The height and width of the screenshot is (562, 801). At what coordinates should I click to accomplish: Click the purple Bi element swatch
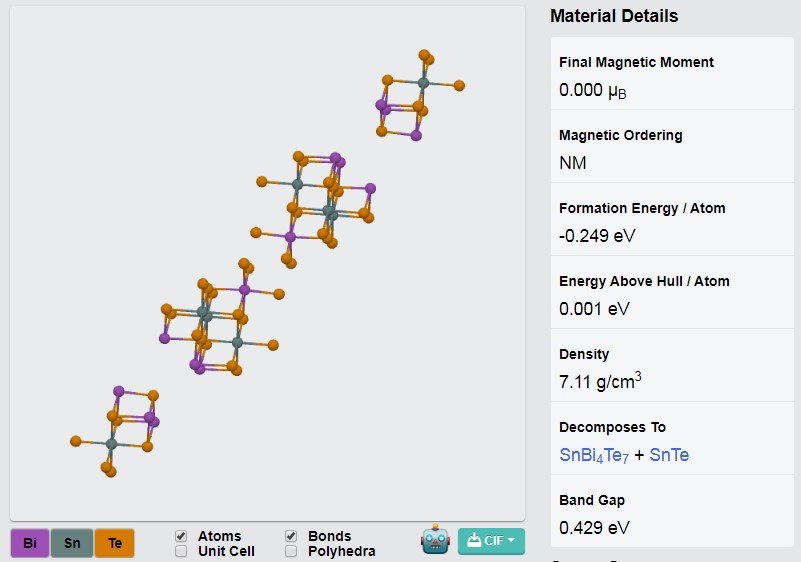tap(30, 543)
